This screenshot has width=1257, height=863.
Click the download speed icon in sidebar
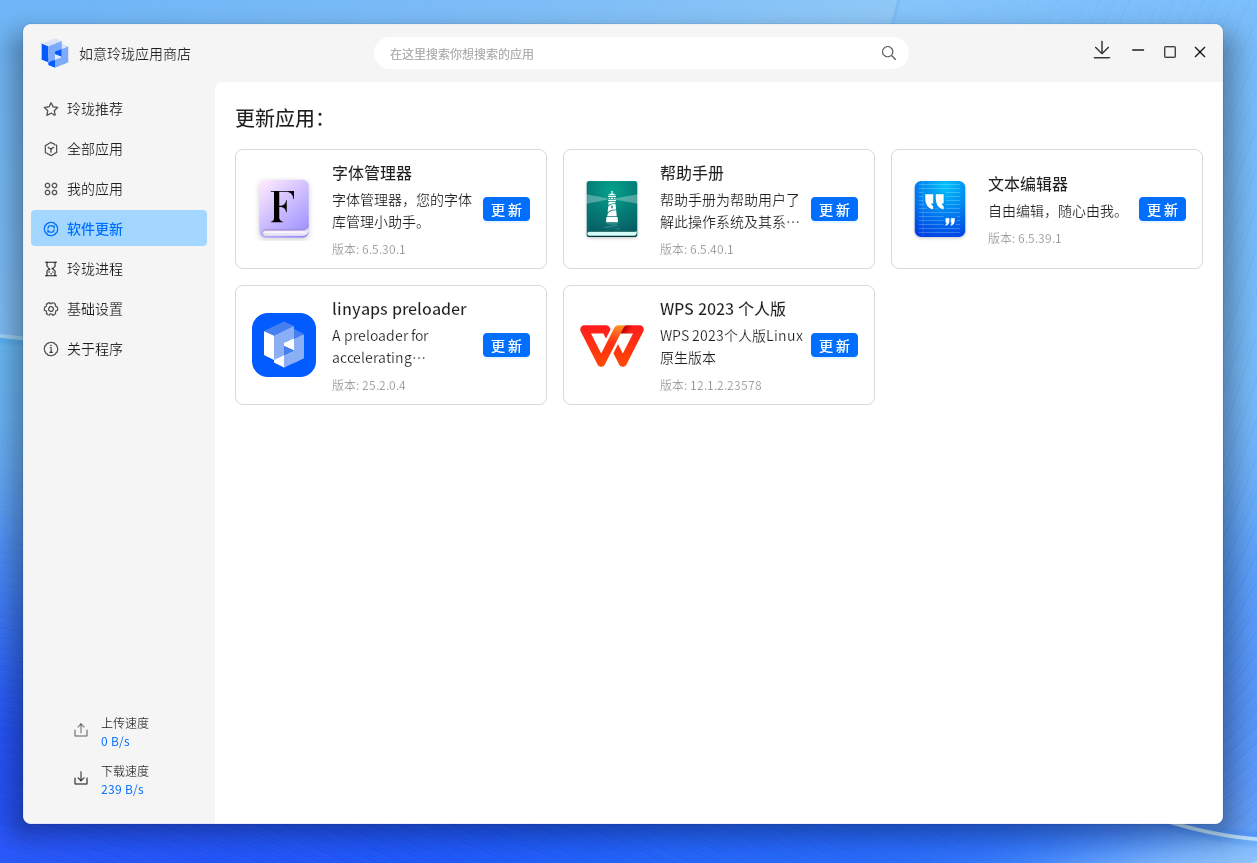tap(81, 779)
